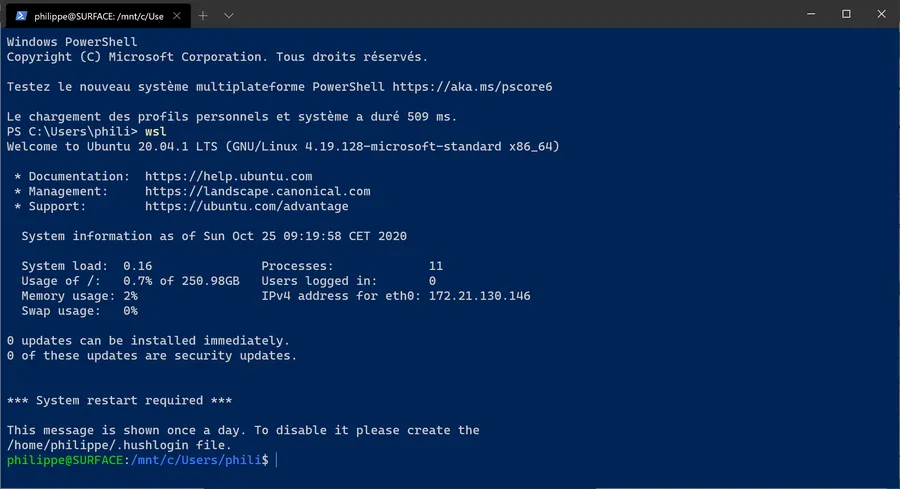Click the IPv4 address 172.21.130.146
900x489 pixels.
coord(480,296)
